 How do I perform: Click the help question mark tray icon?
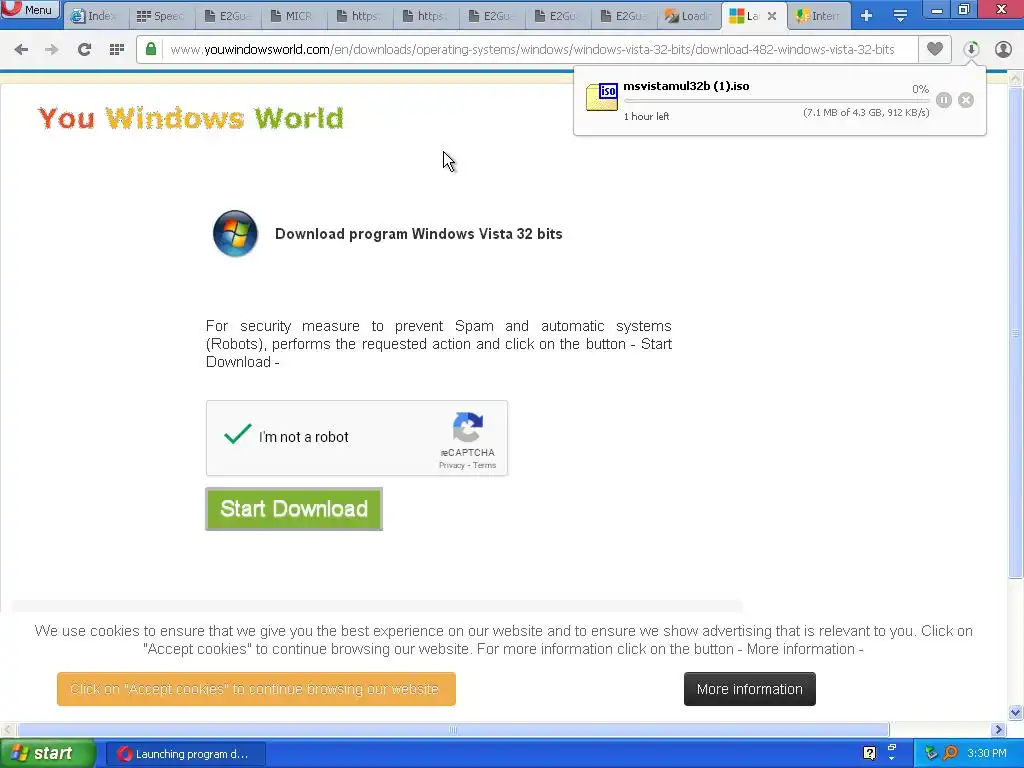tap(869, 753)
